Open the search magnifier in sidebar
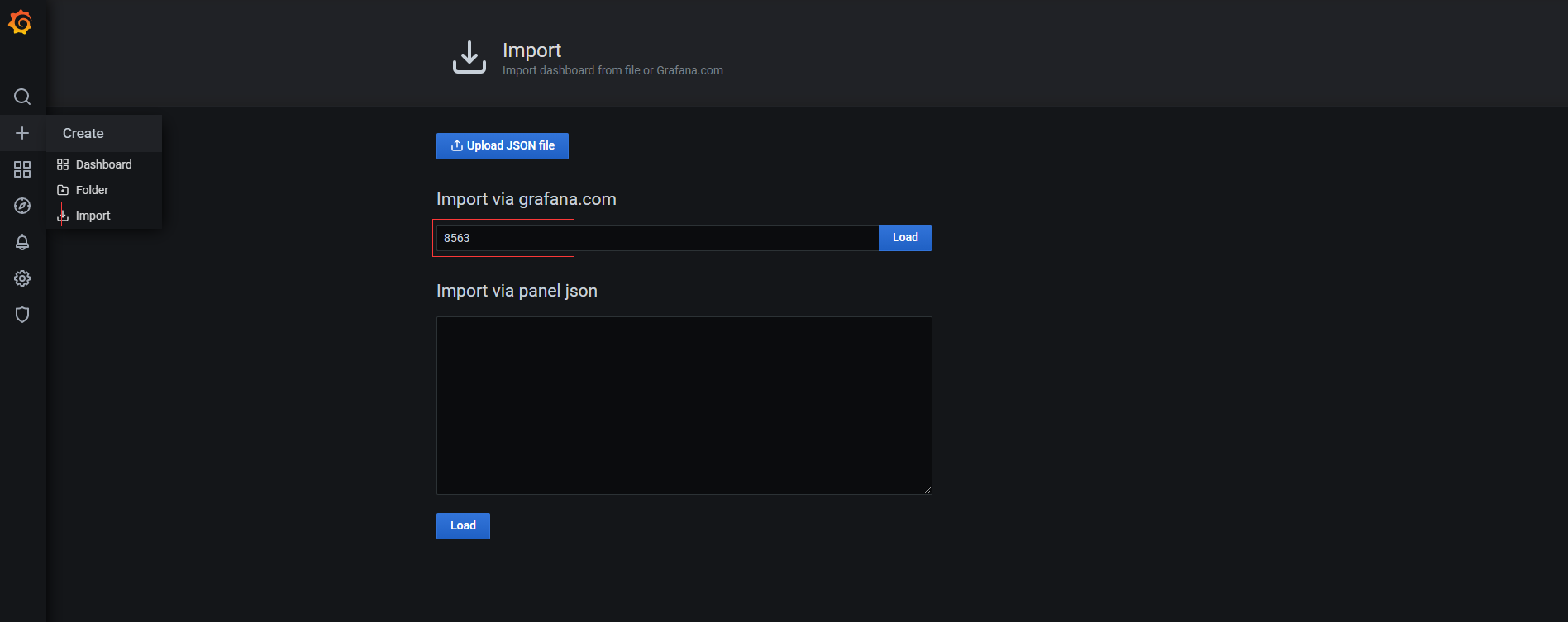 pyautogui.click(x=22, y=97)
